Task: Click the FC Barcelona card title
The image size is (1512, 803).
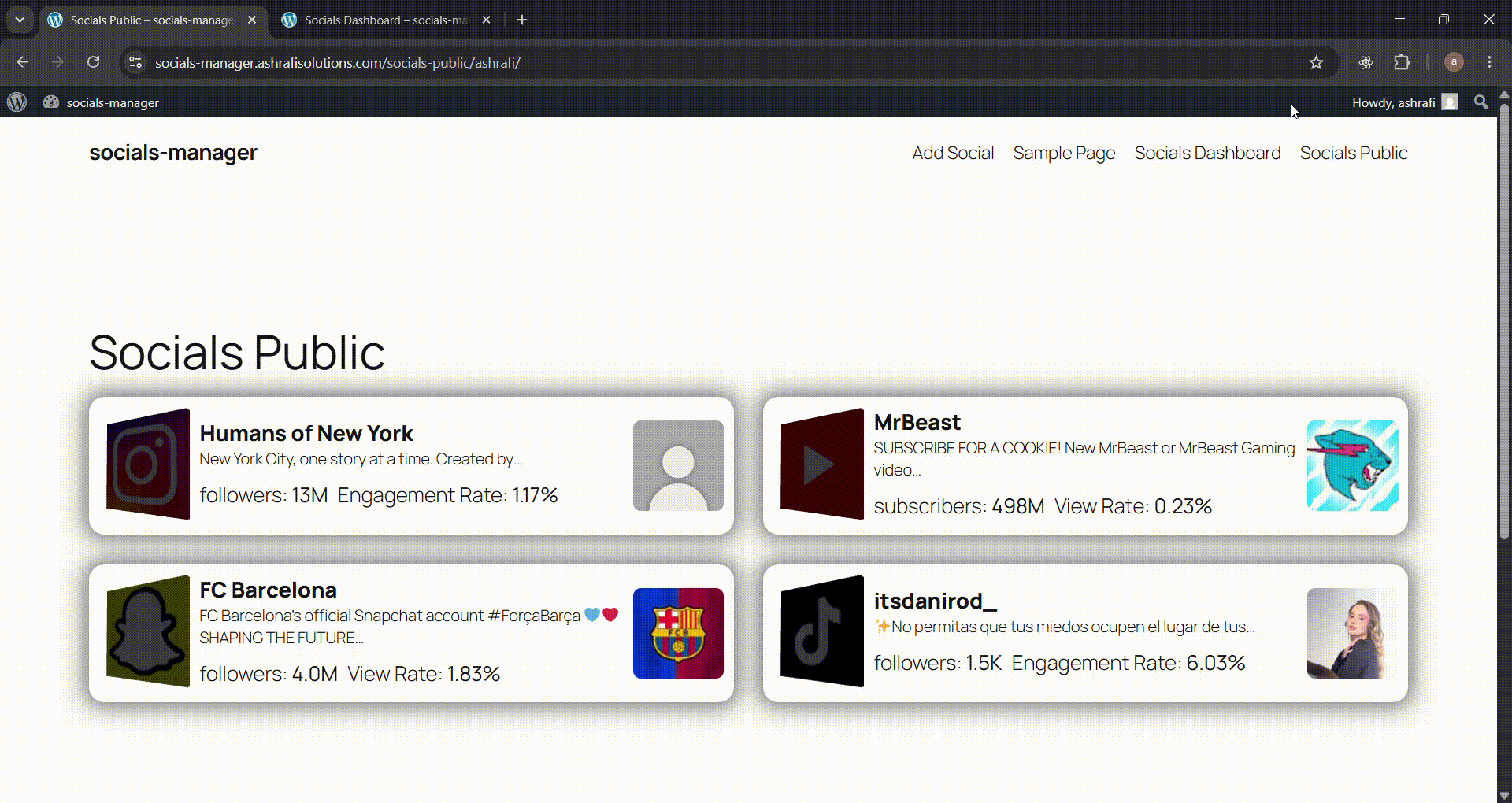Action: coord(268,590)
